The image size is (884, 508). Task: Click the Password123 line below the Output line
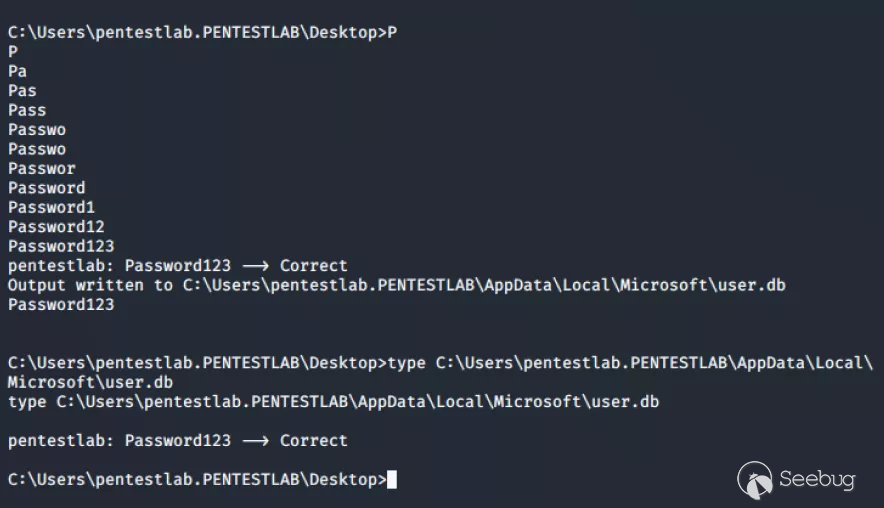pyautogui.click(x=61, y=305)
